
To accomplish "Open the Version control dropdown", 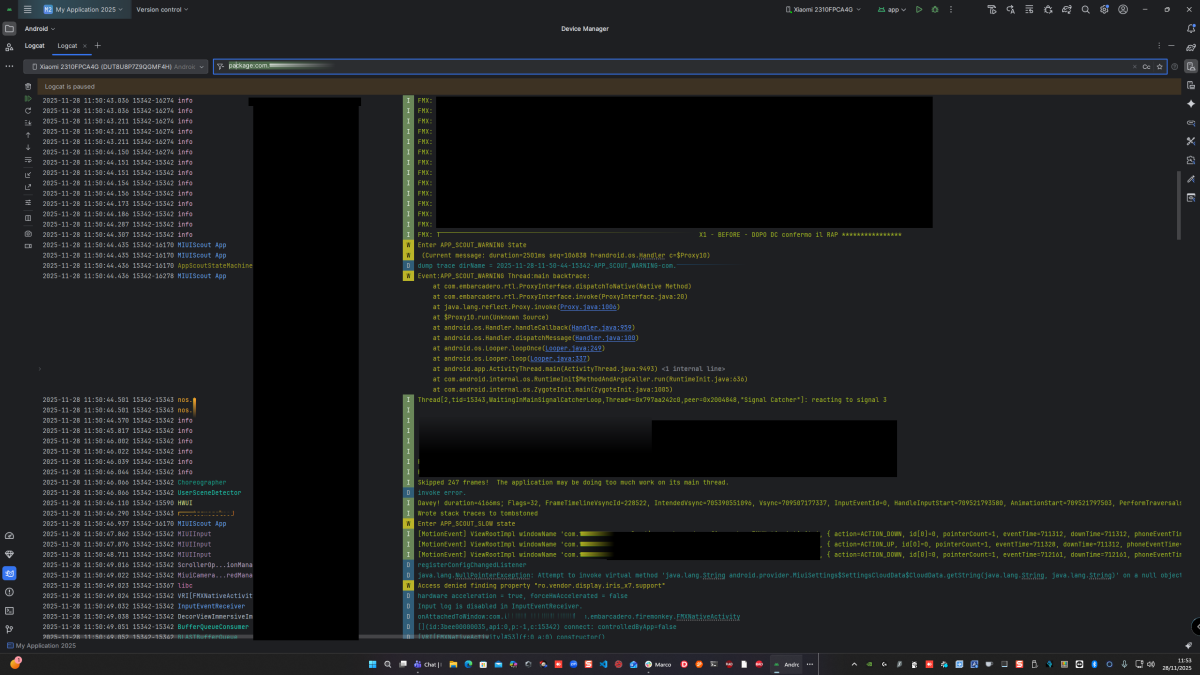I will click(x=162, y=9).
